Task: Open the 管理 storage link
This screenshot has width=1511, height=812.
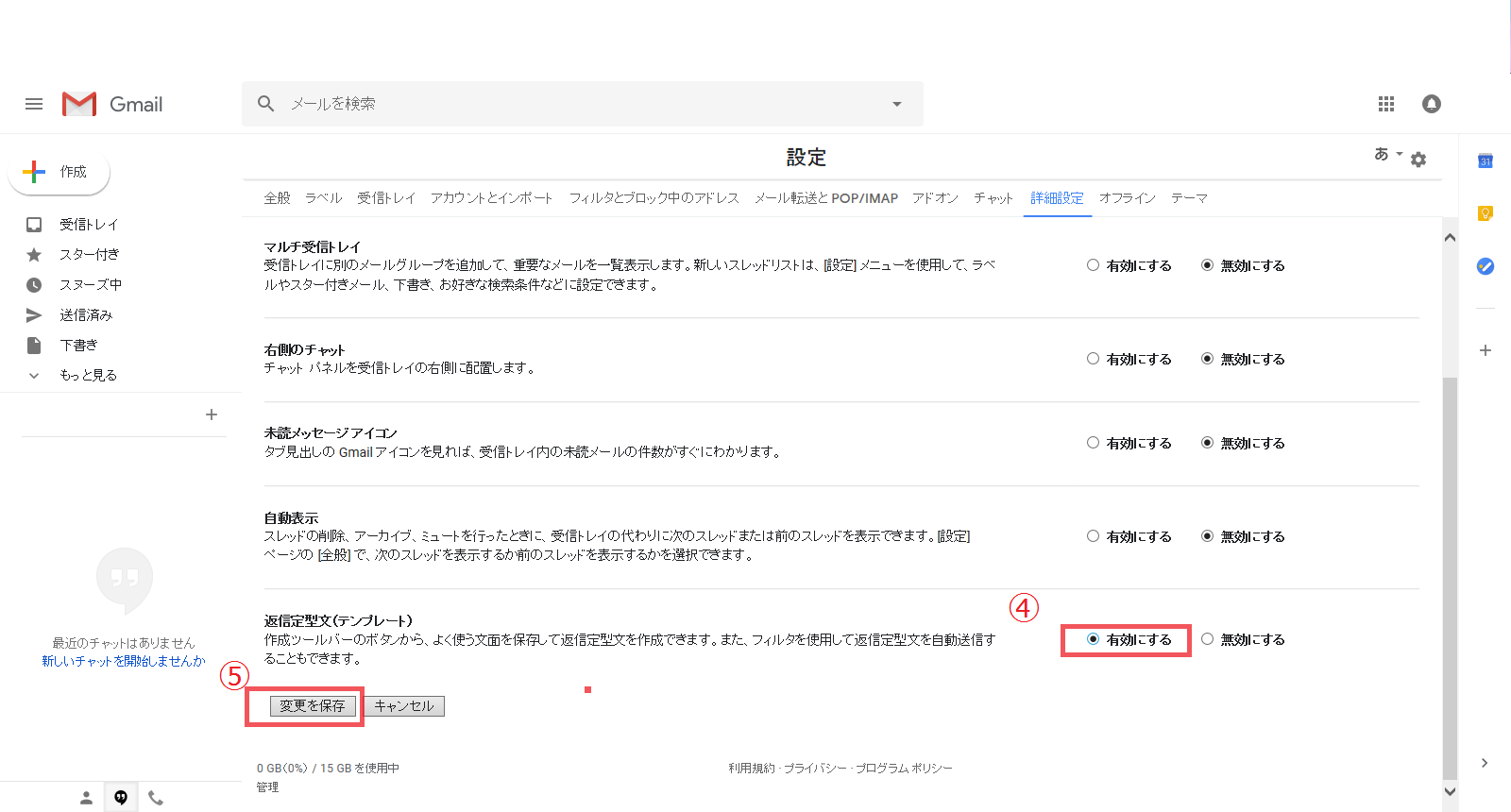Action: click(268, 787)
